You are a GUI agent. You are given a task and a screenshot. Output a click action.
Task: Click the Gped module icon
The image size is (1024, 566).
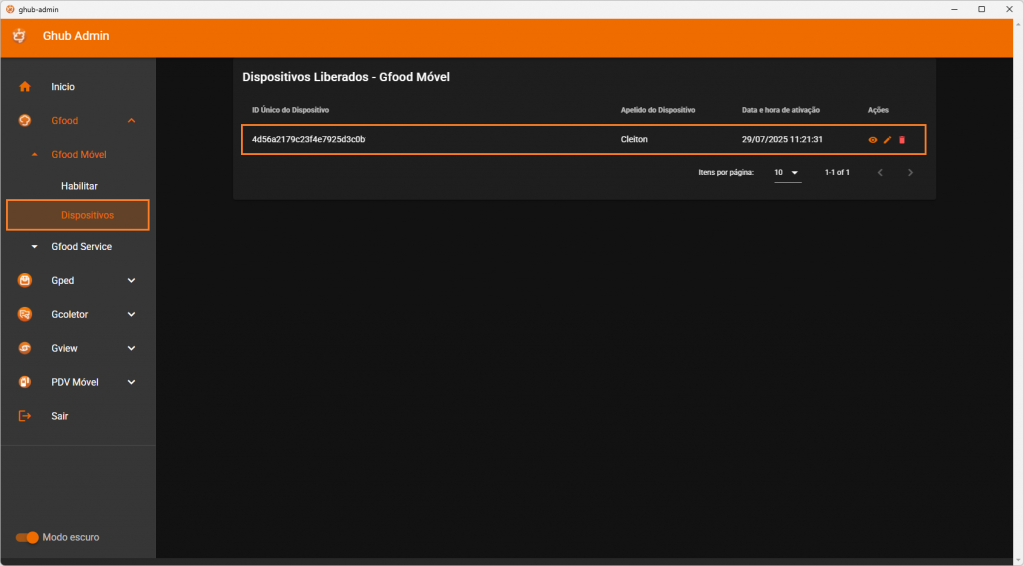pos(25,281)
